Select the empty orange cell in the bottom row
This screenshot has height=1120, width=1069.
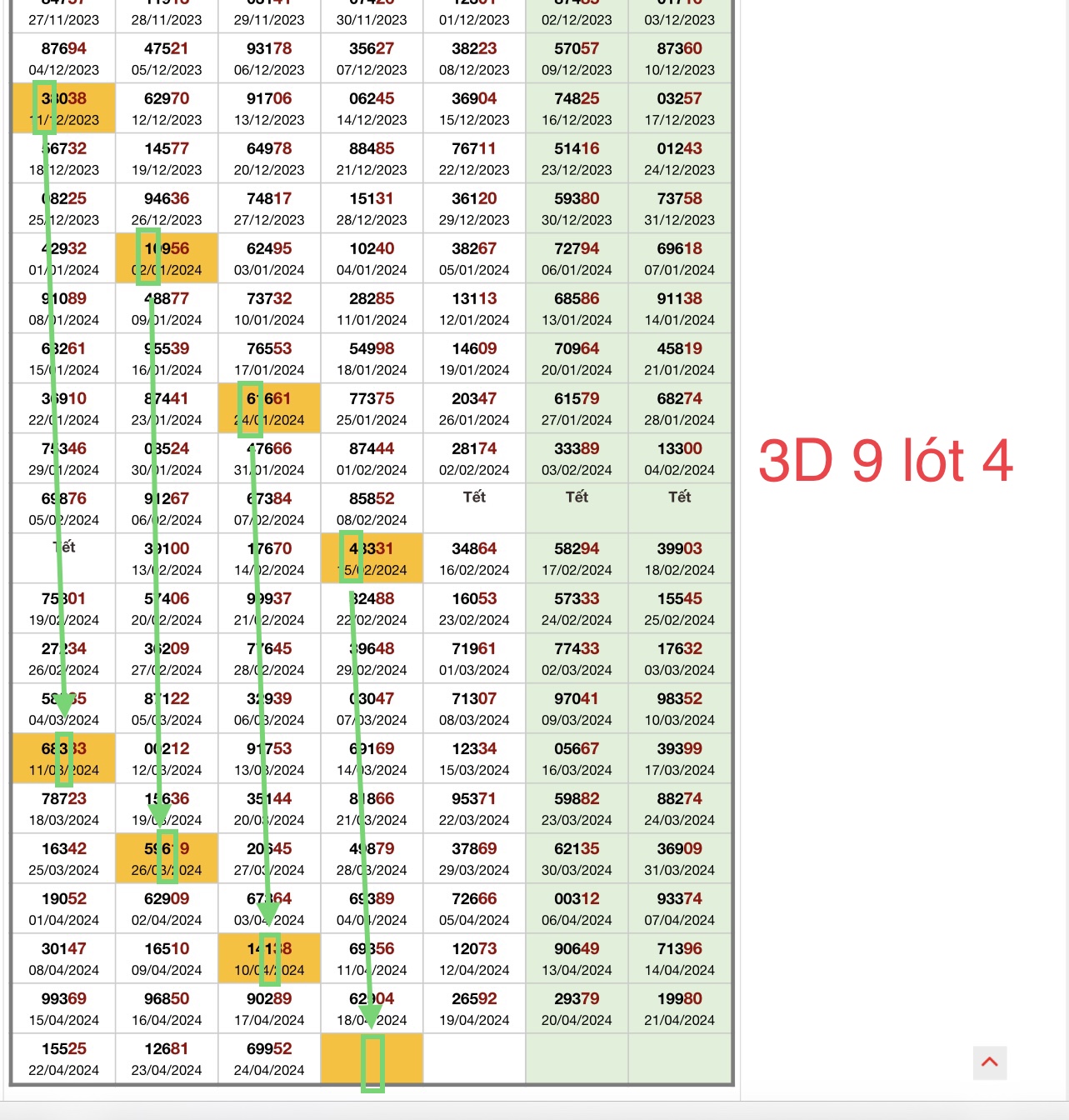tap(372, 1058)
